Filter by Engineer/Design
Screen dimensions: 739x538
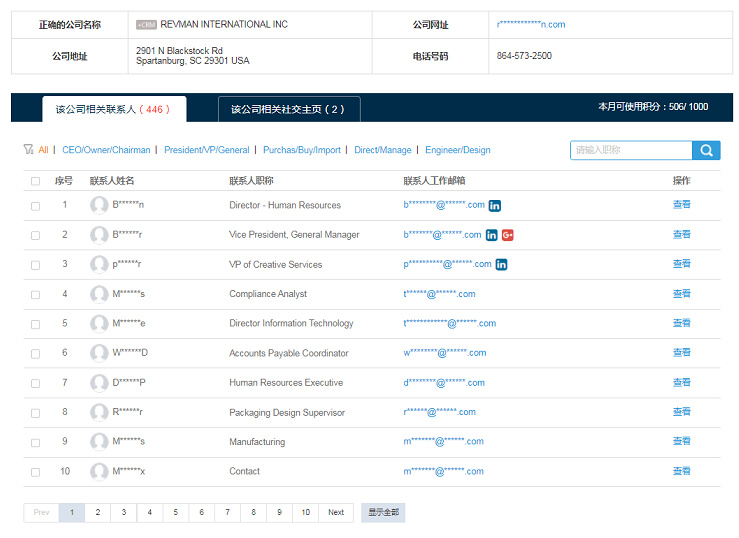tap(458, 150)
